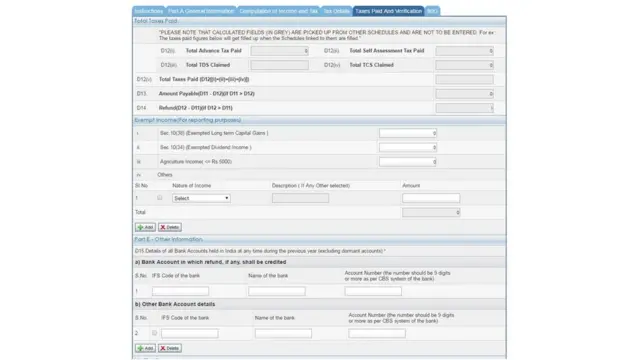Viewport: 640px width, 360px height.
Task: Switch to Part A General Information tab
Action: pos(201,11)
